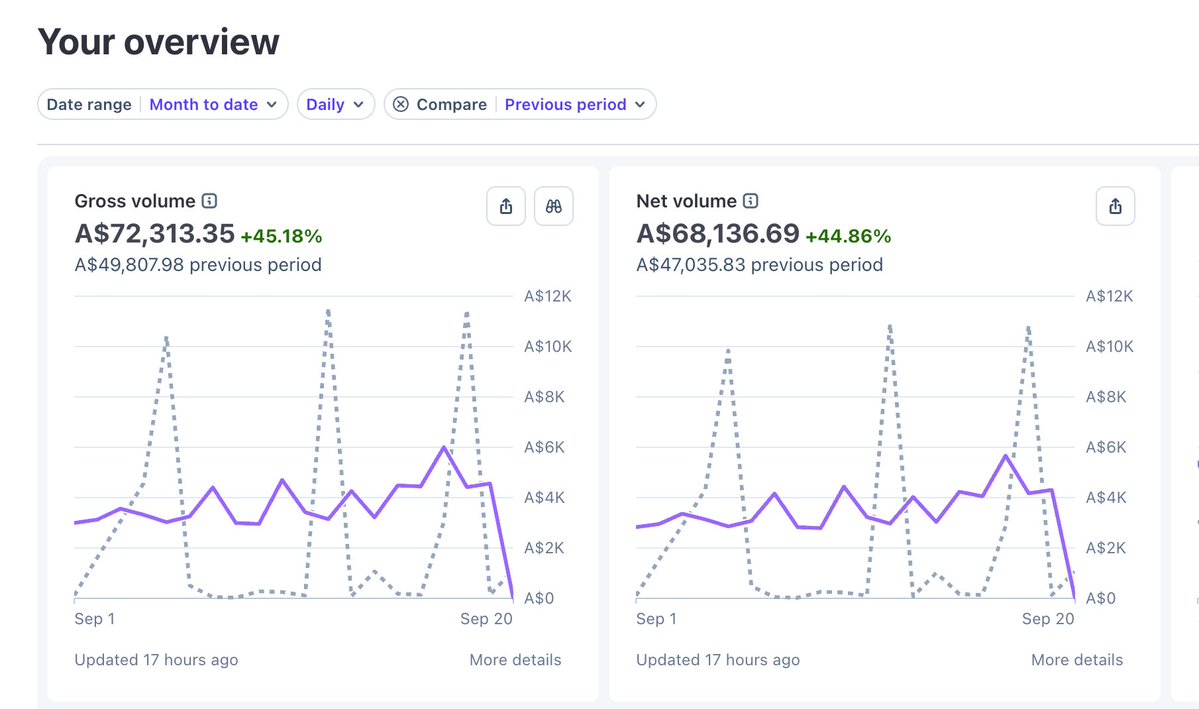Click the A$6K axis label on Net volume chart
Viewport: 1199px width, 709px height.
click(x=1106, y=447)
